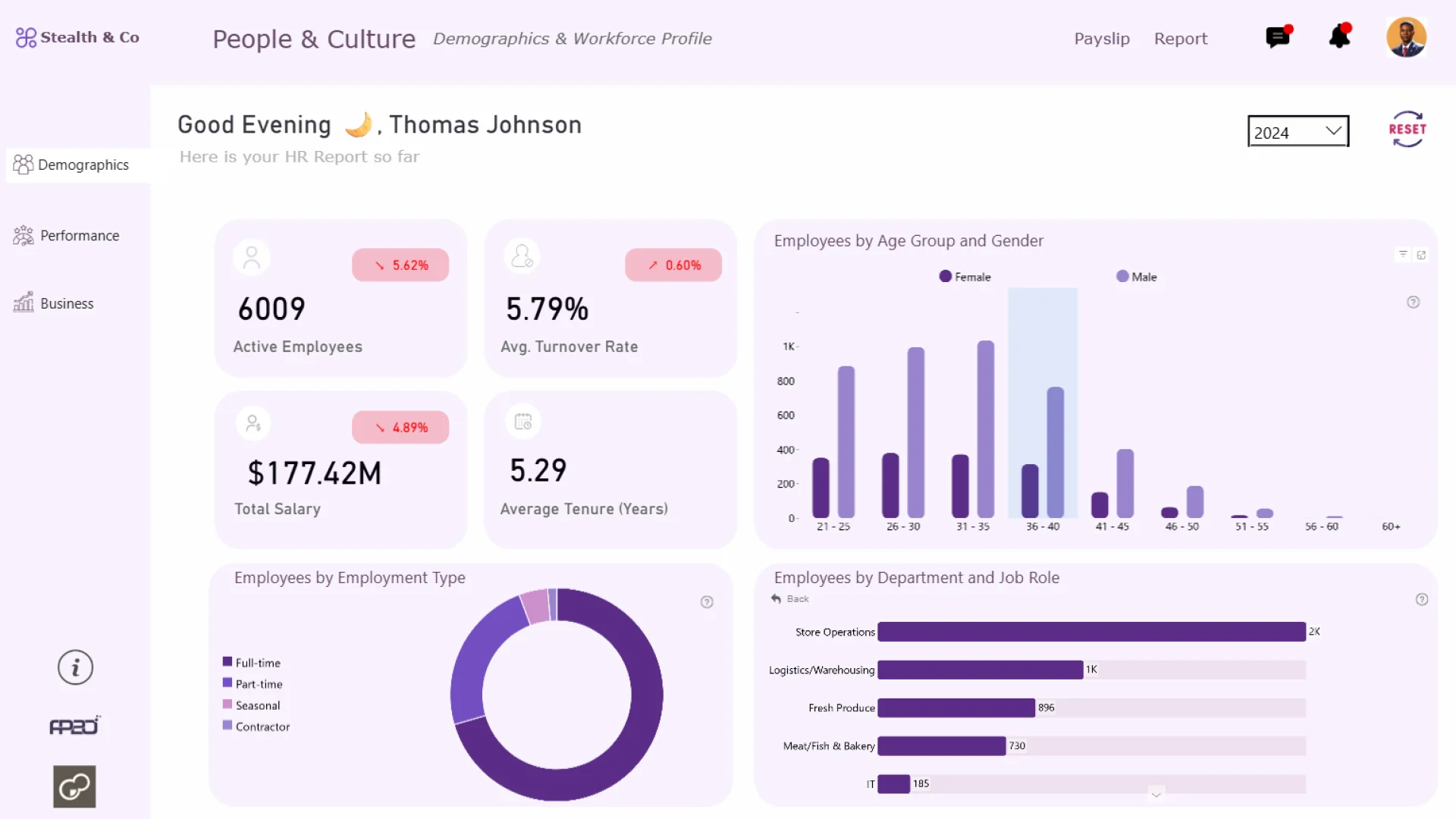
Task: Click the RESET filters icon
Action: (1407, 129)
